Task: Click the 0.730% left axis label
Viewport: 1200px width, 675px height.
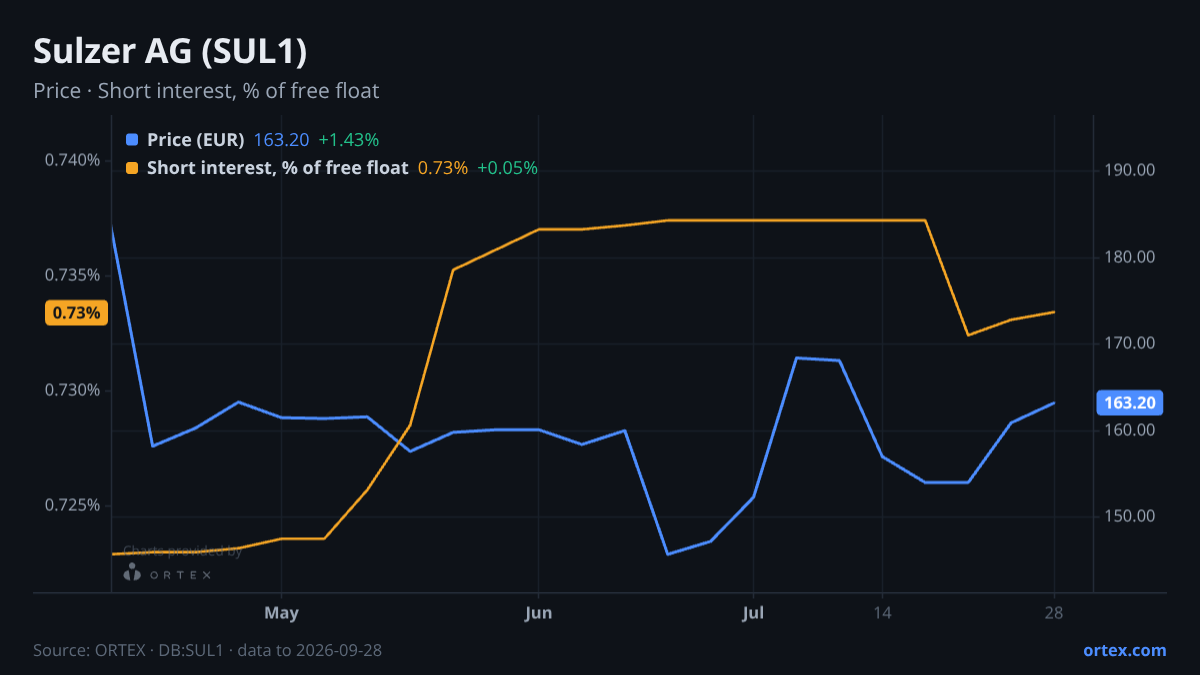Action: pos(73,390)
